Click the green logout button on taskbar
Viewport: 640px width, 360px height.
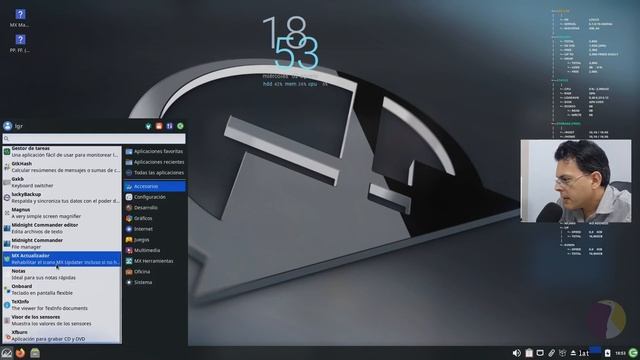[x=633, y=353]
